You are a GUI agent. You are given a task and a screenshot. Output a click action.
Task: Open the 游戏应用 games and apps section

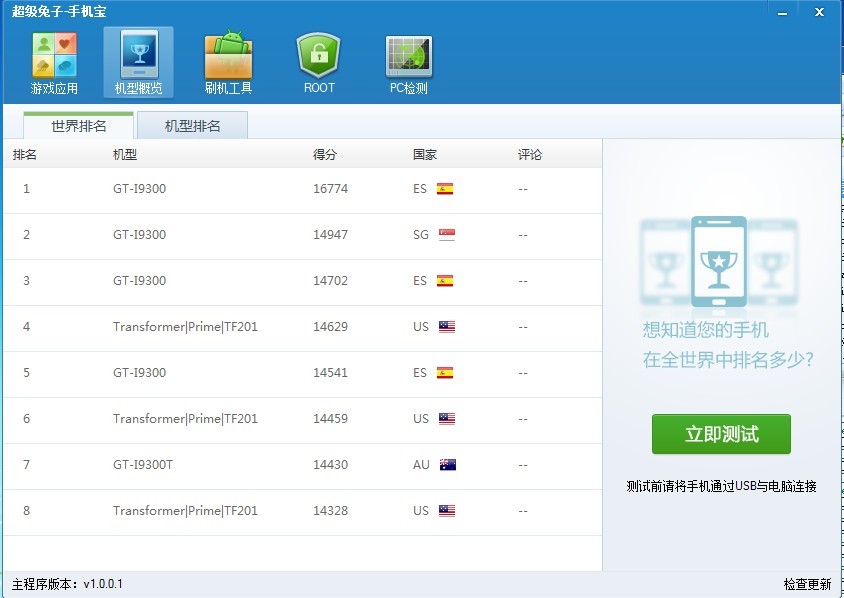[x=54, y=63]
